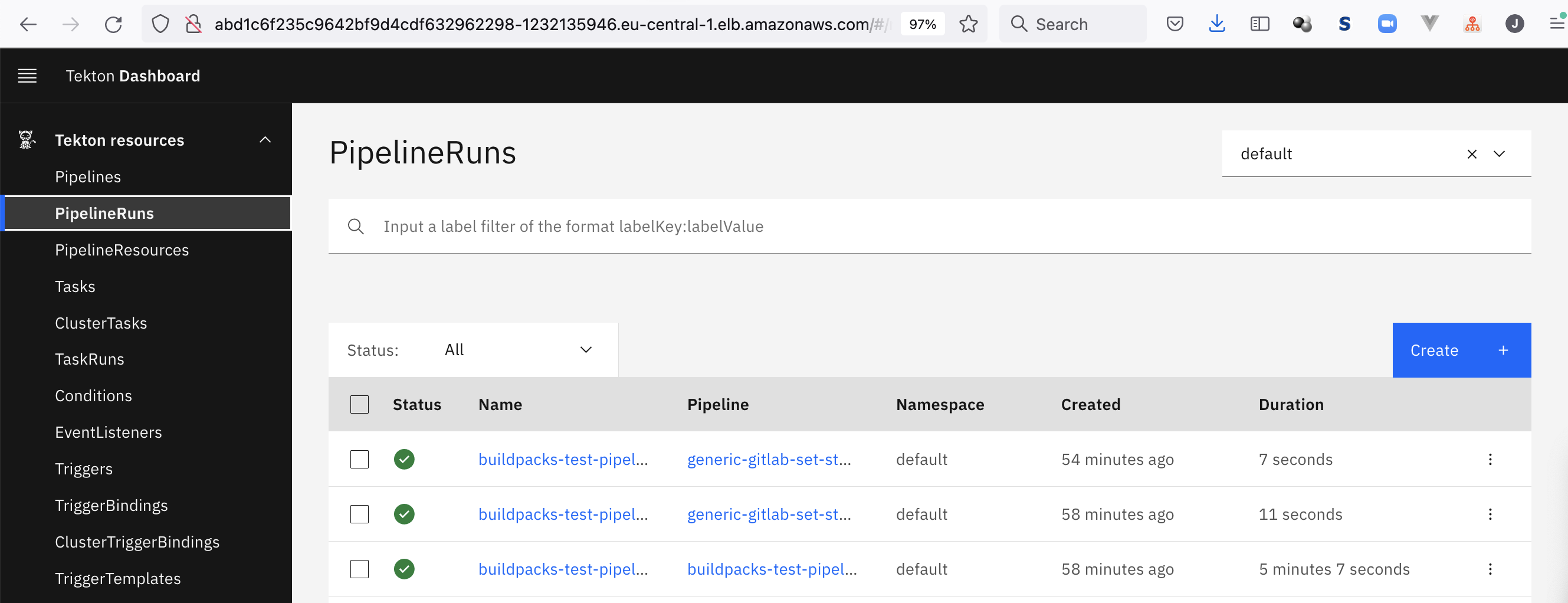Viewport: 1568px width, 603px height.
Task: Click the Zoom camera extension icon
Action: (1387, 24)
